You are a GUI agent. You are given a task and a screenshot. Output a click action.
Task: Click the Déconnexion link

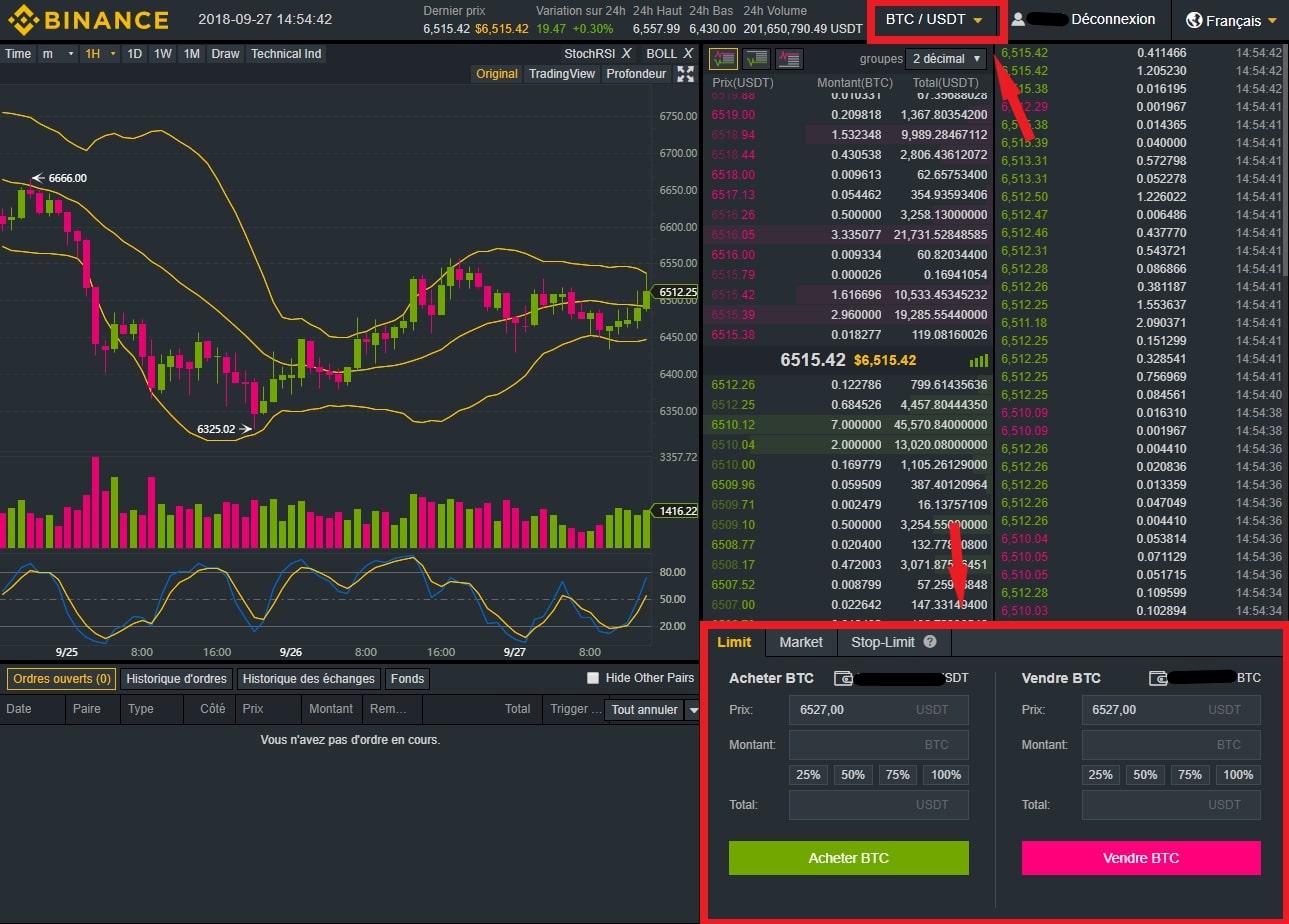pos(1113,19)
